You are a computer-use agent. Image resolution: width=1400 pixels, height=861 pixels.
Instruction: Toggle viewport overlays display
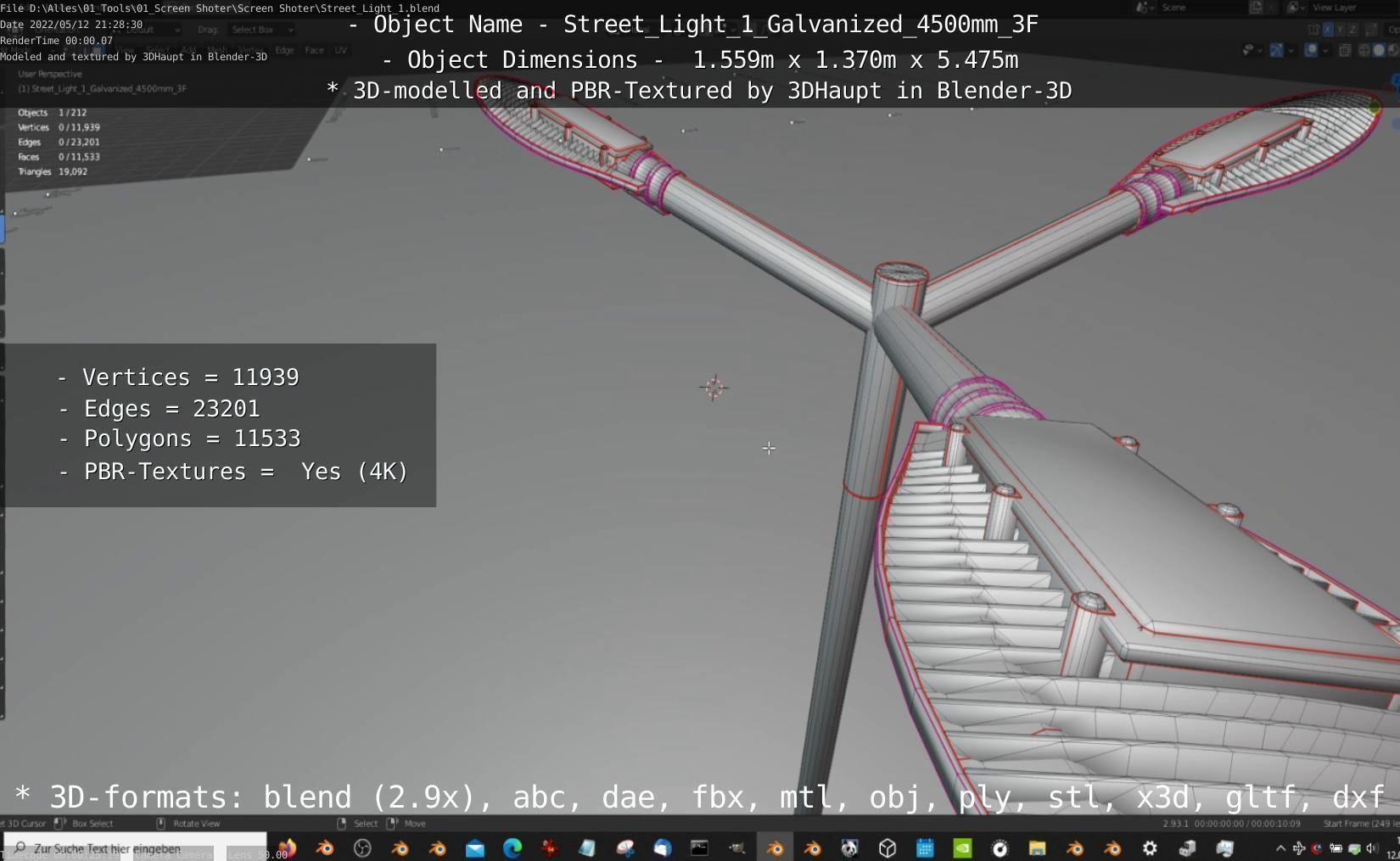(1311, 50)
